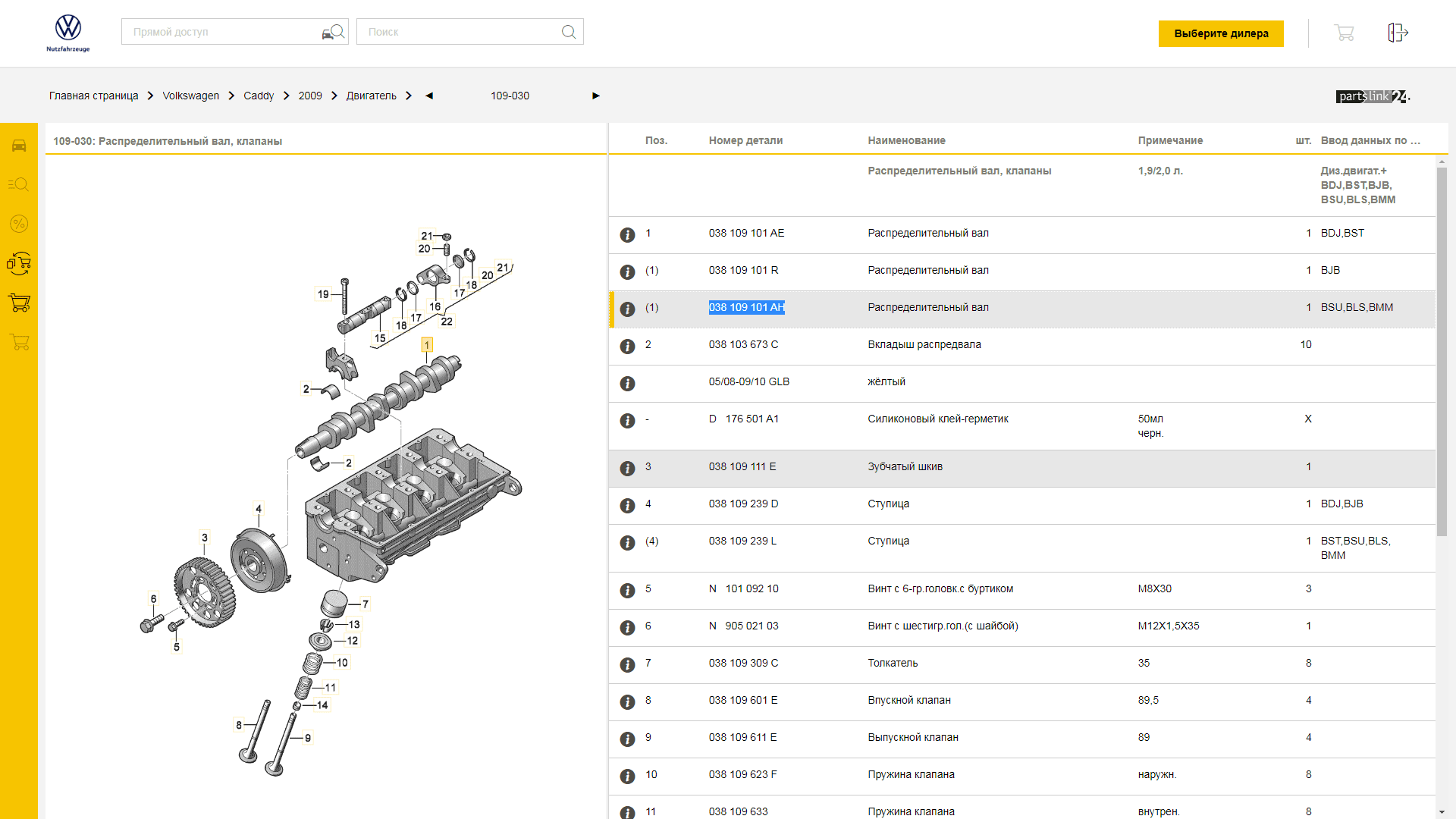The width and height of the screenshot is (1456, 819).
Task: Open Caddy breadcrumb link
Action: coord(259,96)
